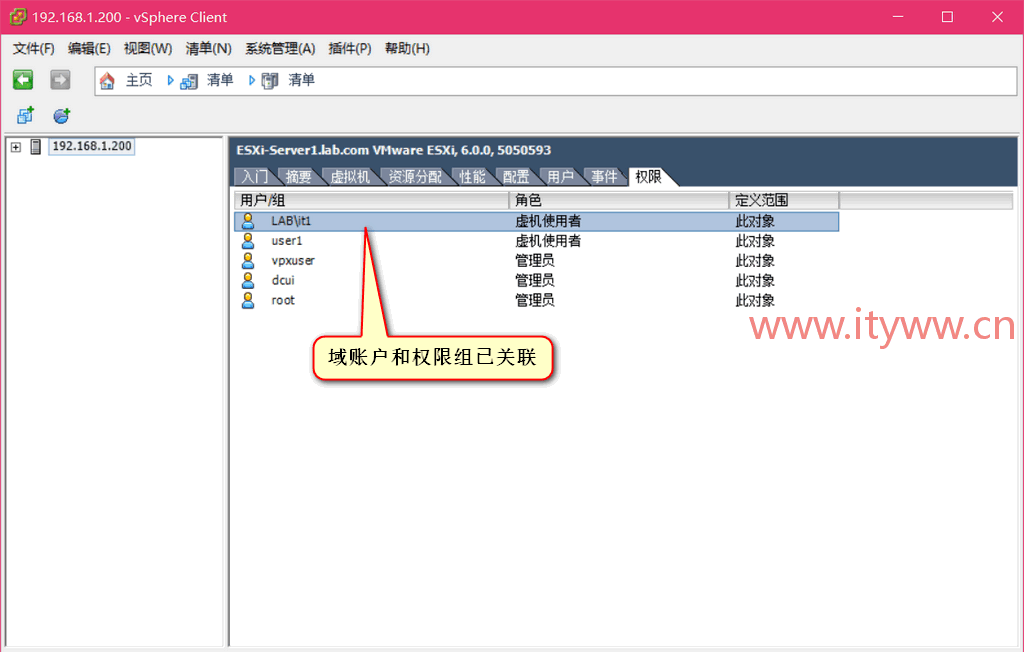Sort by 用户/组 column header
Screen dimensions: 1024x652
click(371, 200)
